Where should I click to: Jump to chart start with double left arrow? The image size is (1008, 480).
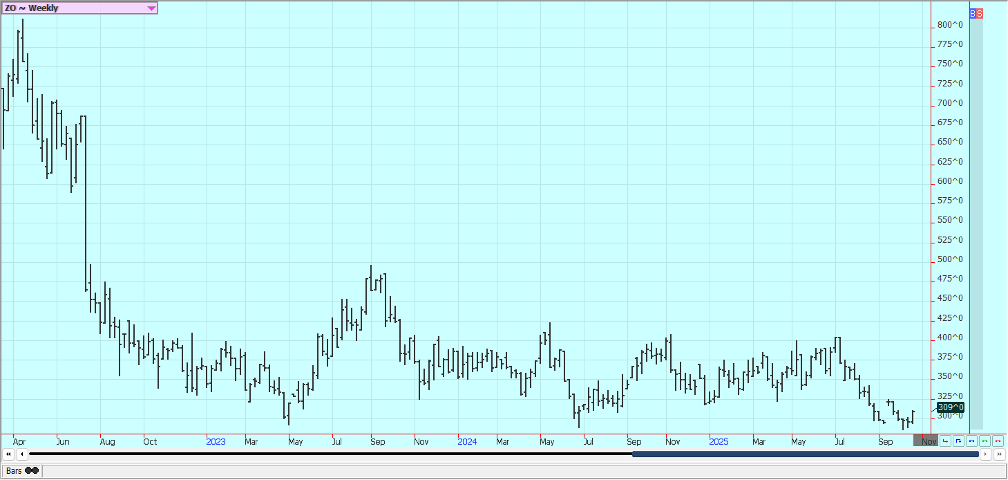click(9, 454)
